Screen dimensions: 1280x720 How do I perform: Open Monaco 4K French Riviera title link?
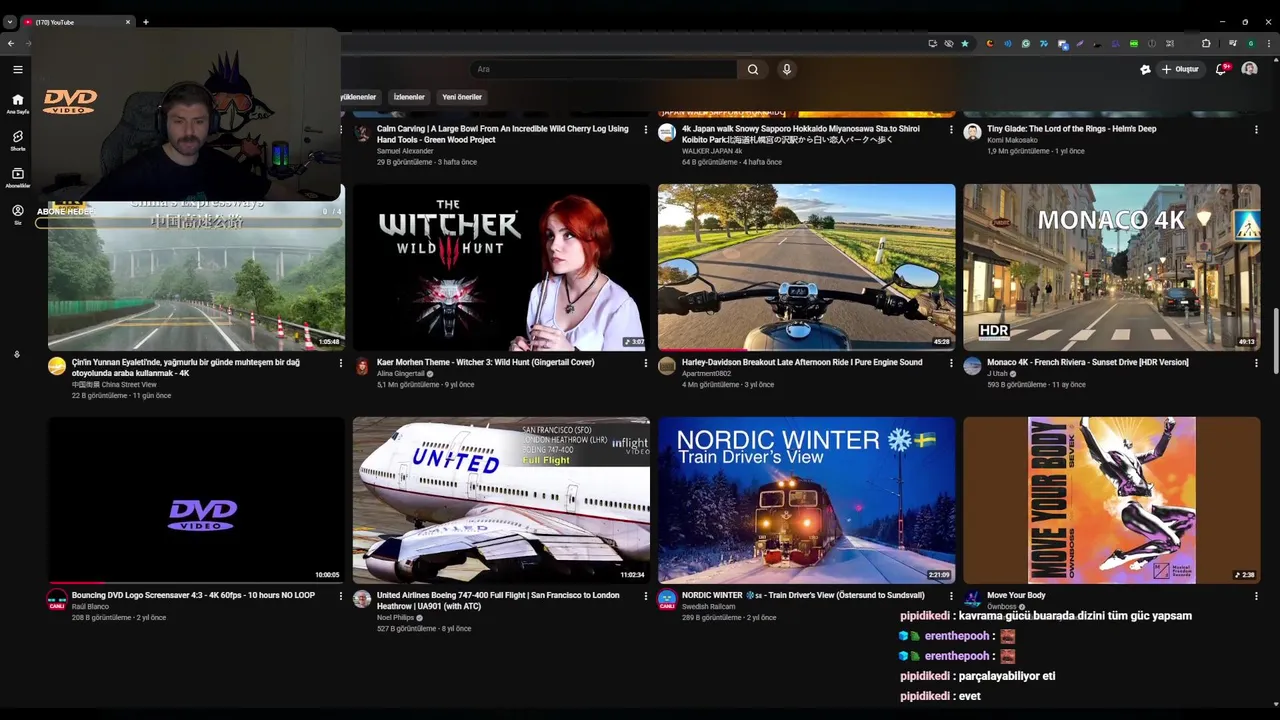click(x=1088, y=362)
